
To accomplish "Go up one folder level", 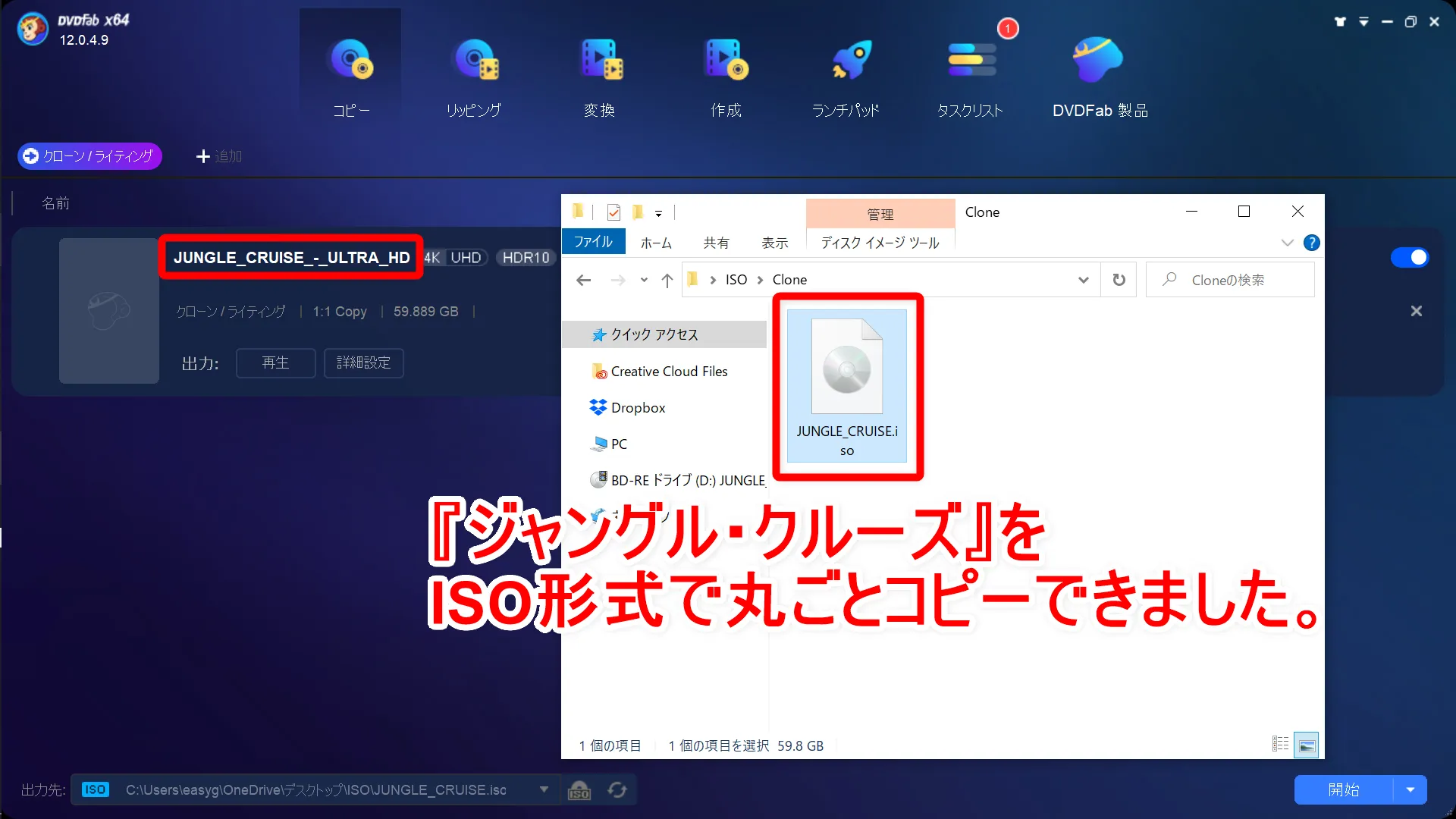I will tap(667, 280).
